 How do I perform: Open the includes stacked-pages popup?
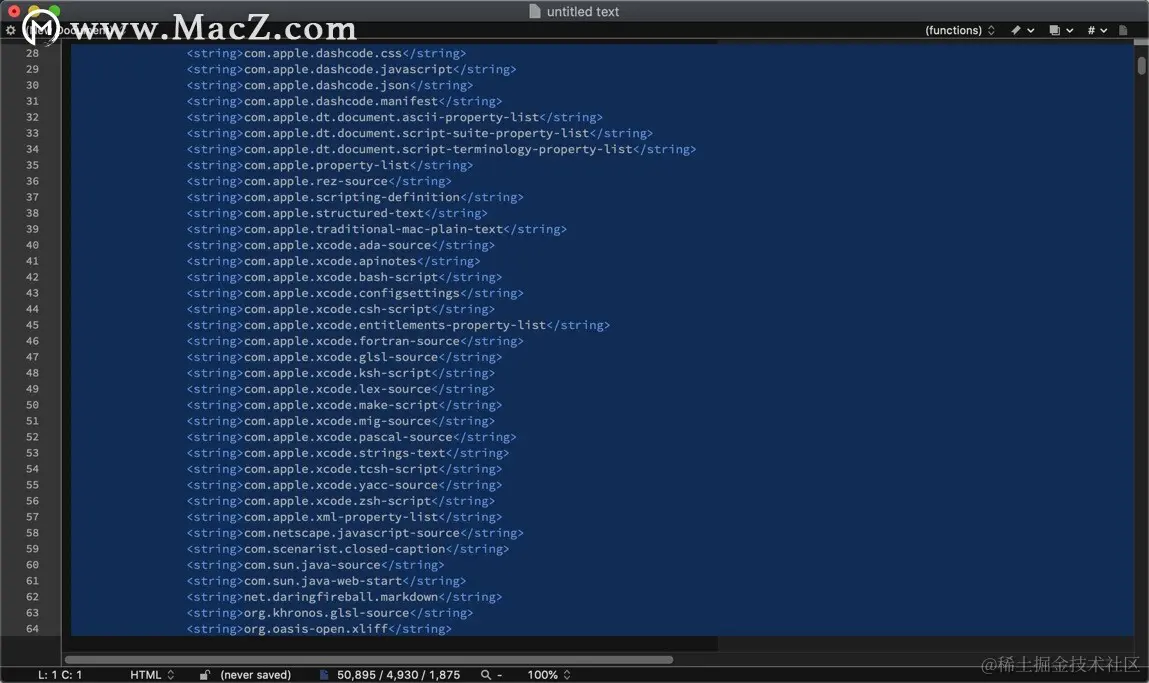(1061, 30)
